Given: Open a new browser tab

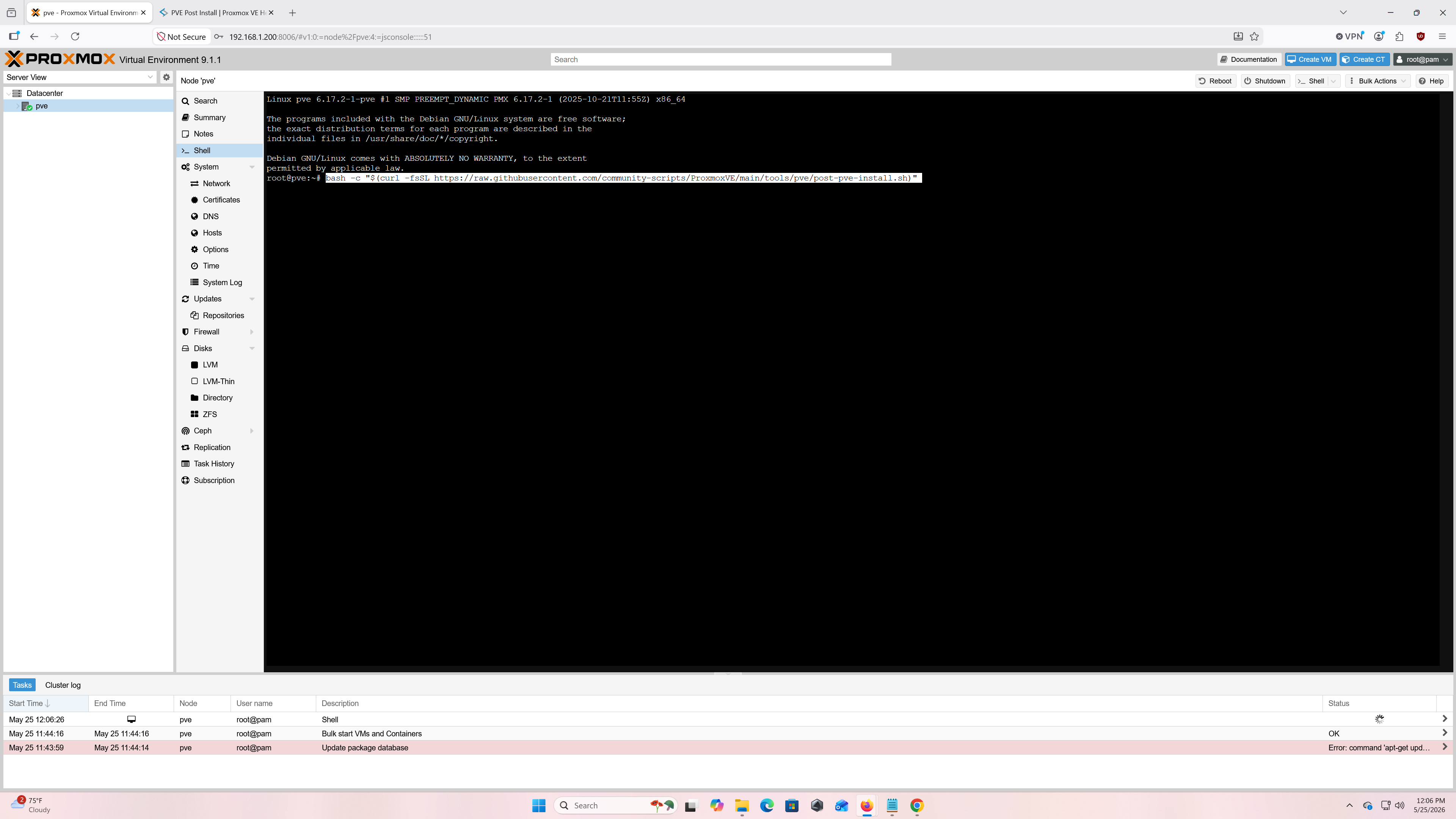Looking at the screenshot, I should [292, 13].
